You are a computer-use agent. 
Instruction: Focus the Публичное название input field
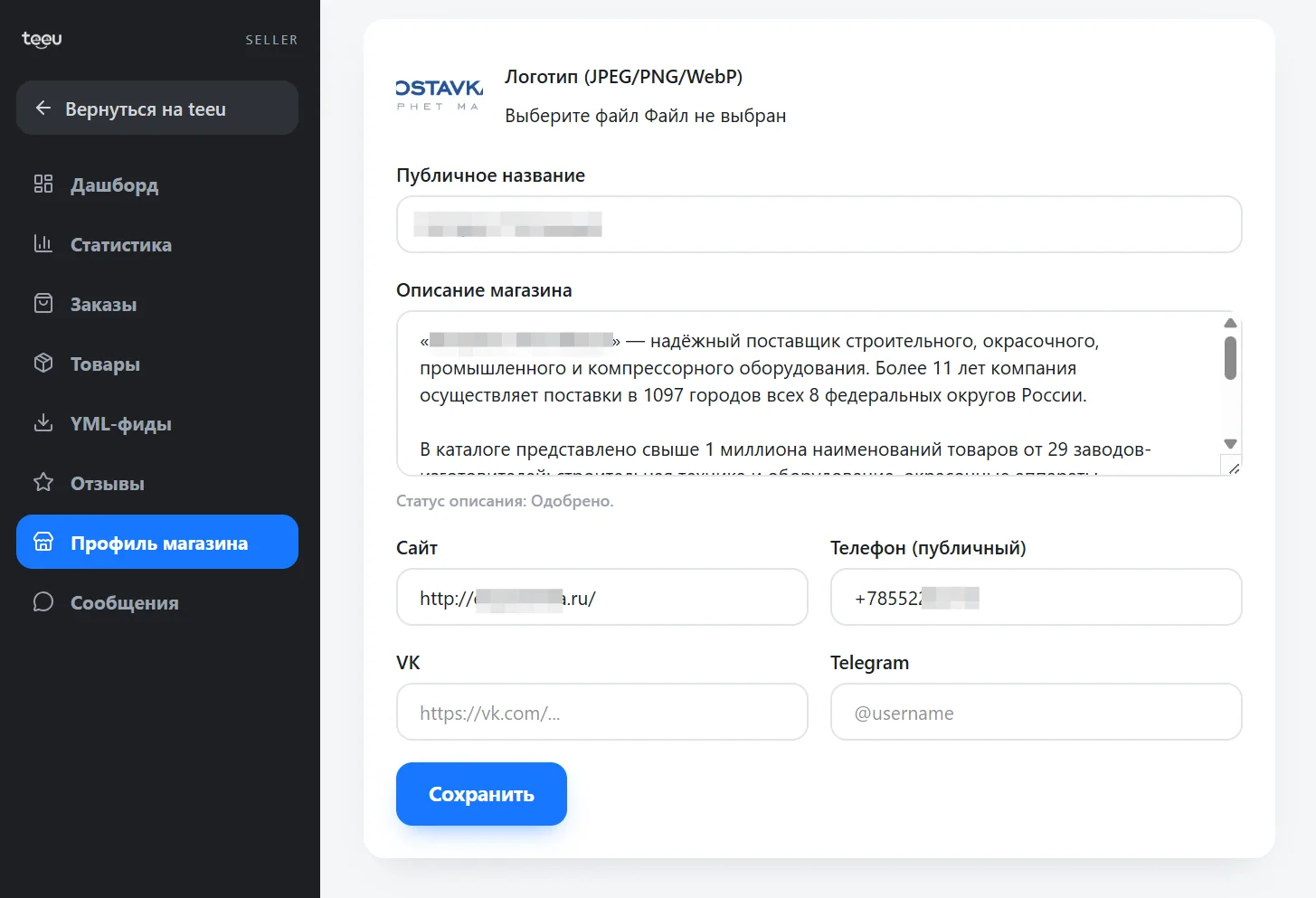(819, 224)
